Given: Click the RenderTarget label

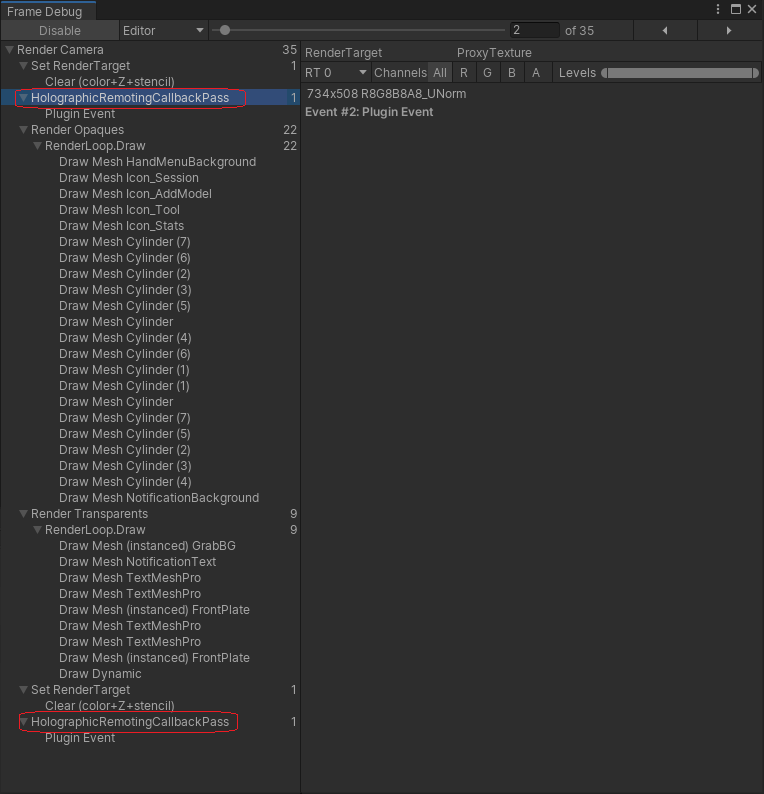Looking at the screenshot, I should [343, 53].
